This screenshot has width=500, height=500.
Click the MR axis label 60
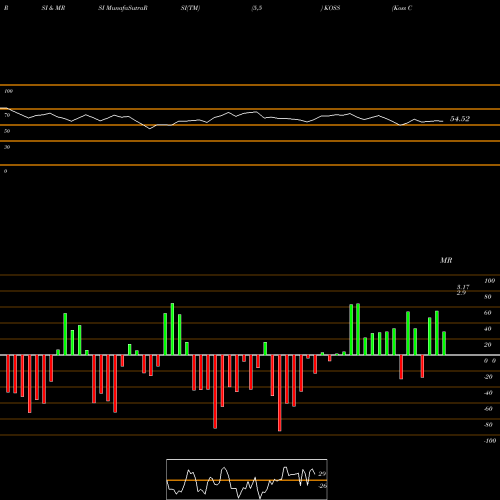488,313
